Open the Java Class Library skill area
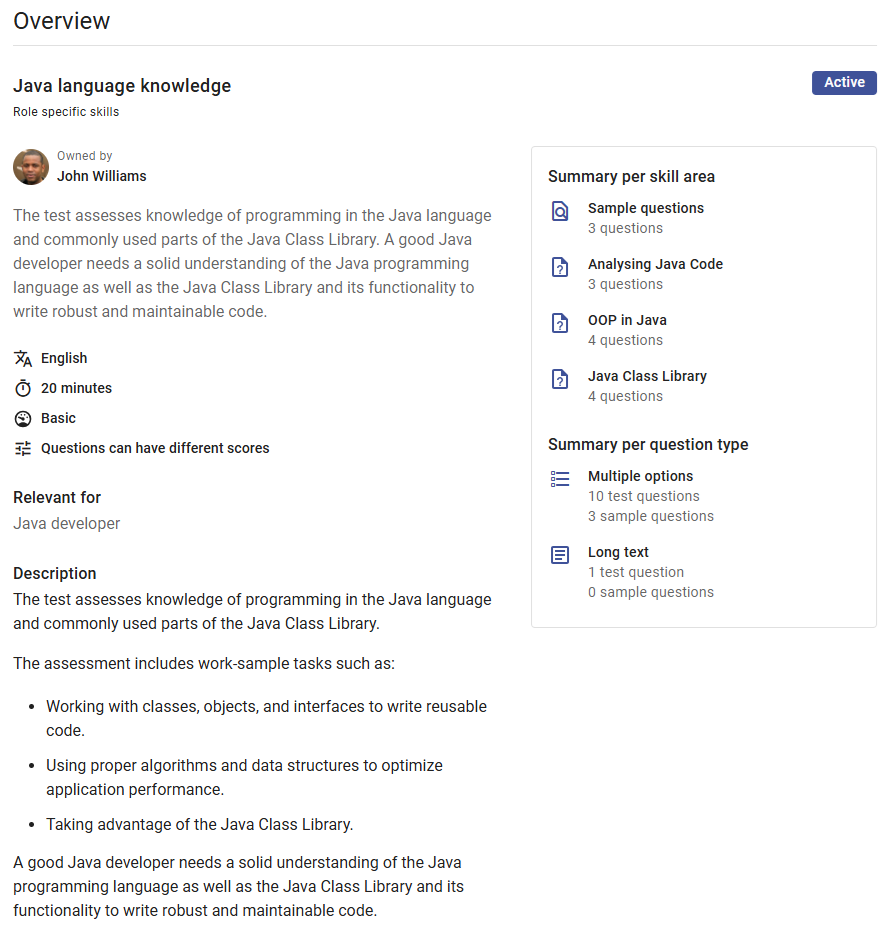This screenshot has width=896, height=932. click(x=647, y=377)
